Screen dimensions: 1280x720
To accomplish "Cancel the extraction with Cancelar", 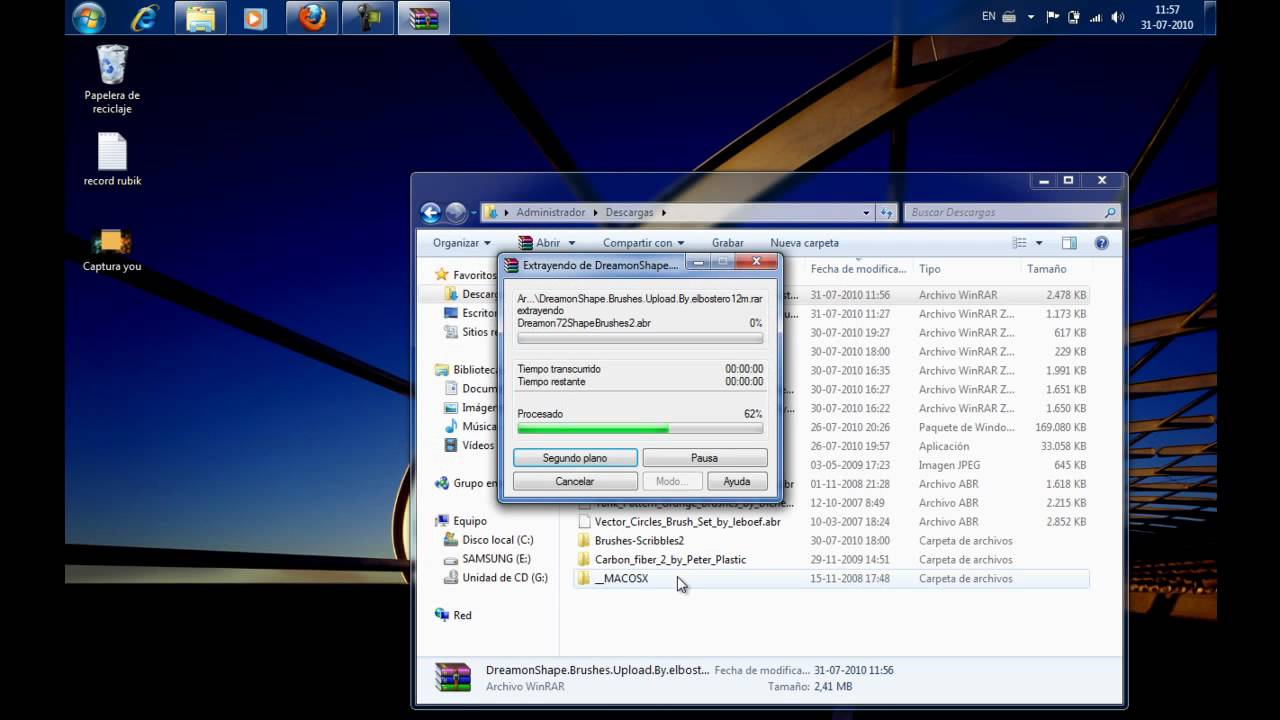I will coord(575,481).
